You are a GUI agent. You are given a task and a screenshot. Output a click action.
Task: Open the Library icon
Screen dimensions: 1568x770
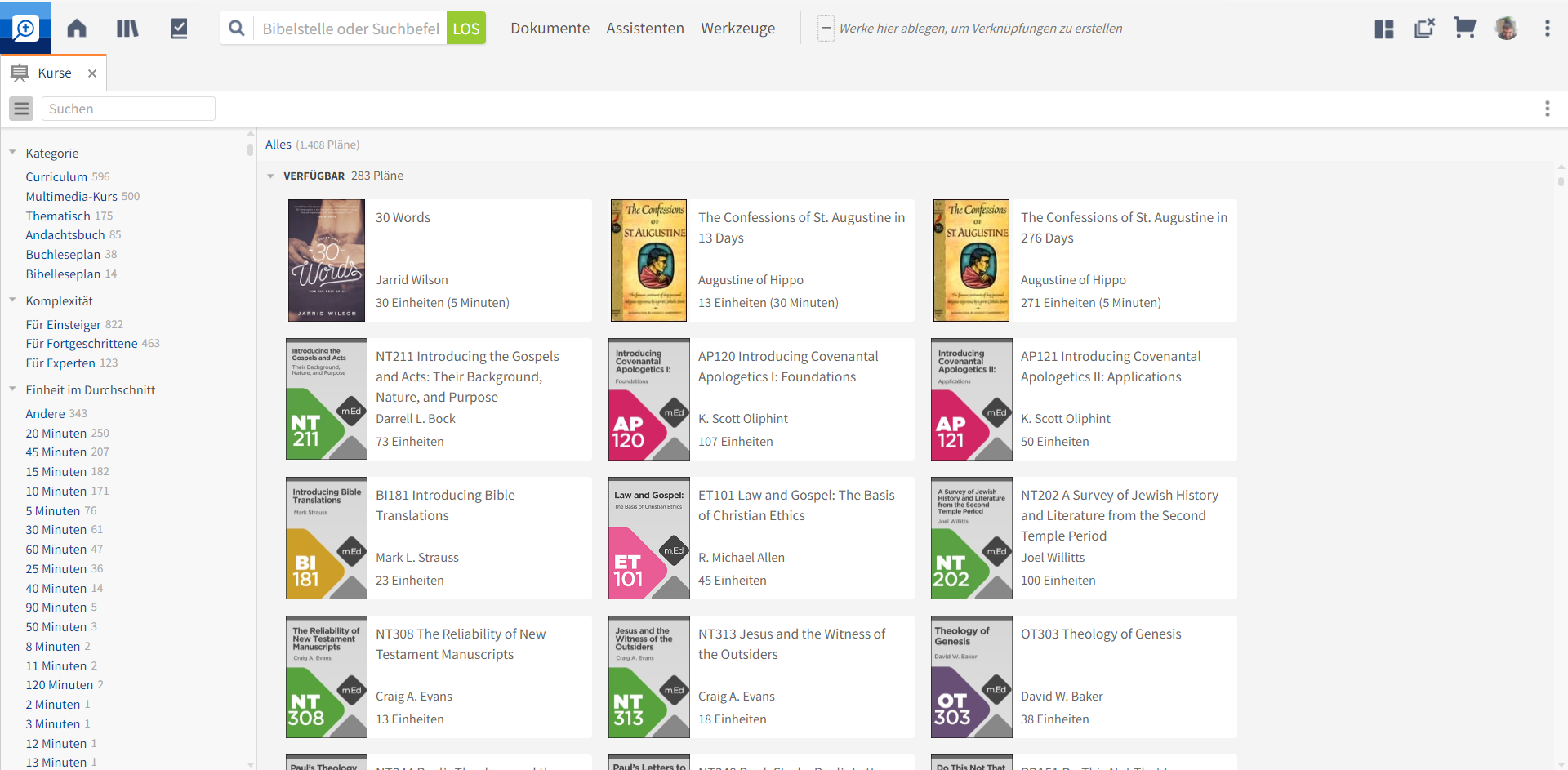tap(127, 29)
